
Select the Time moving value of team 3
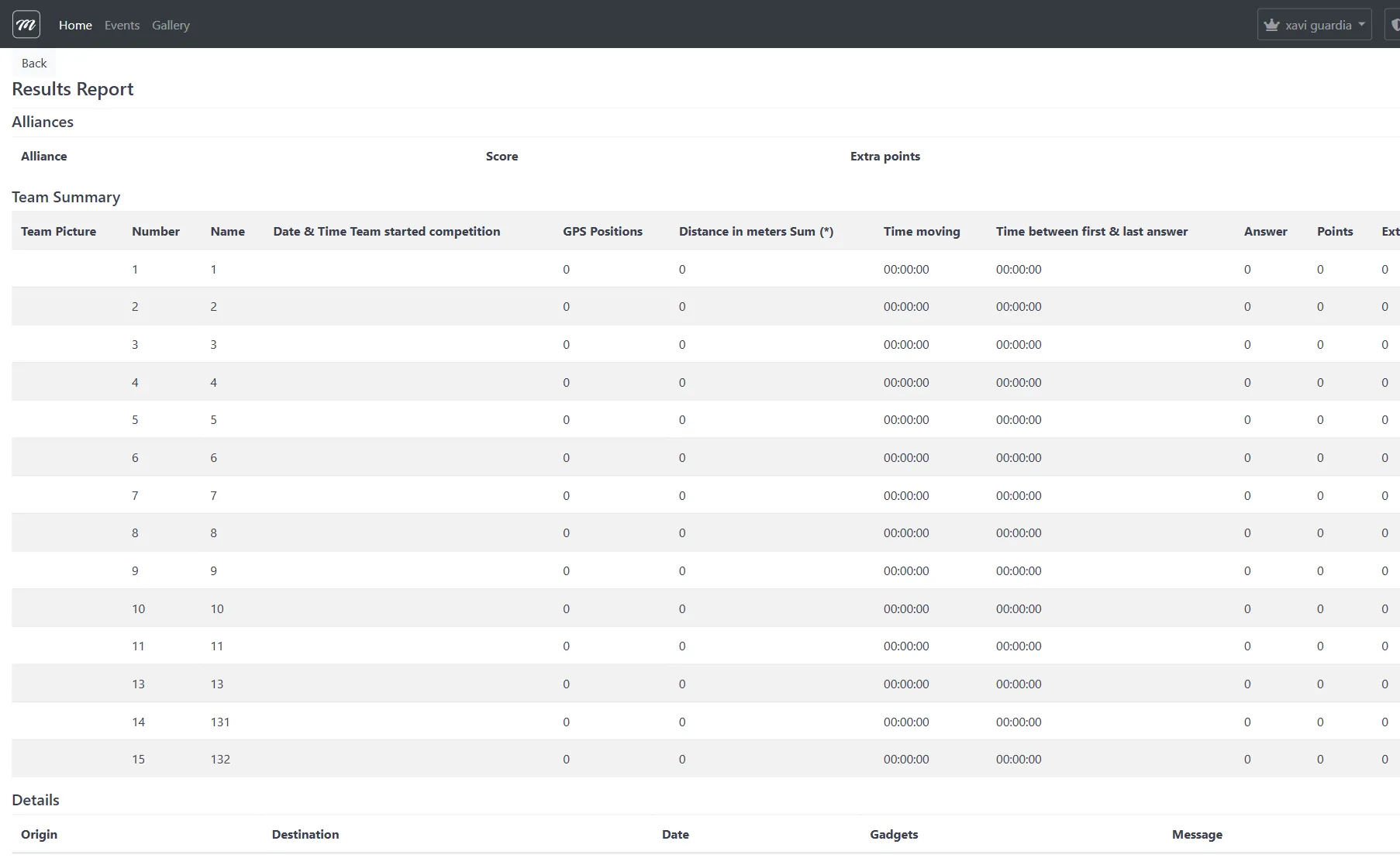click(905, 344)
